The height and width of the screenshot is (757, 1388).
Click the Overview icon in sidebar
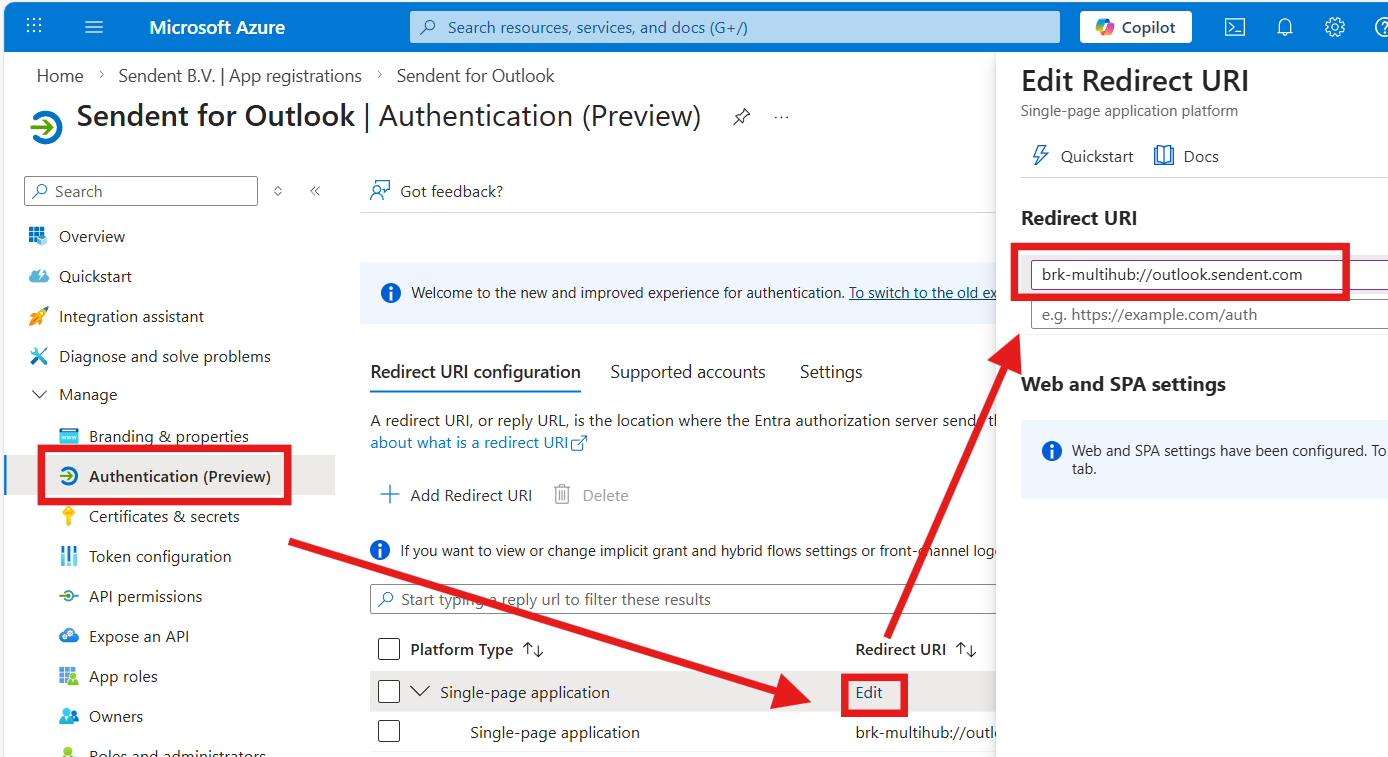(39, 236)
